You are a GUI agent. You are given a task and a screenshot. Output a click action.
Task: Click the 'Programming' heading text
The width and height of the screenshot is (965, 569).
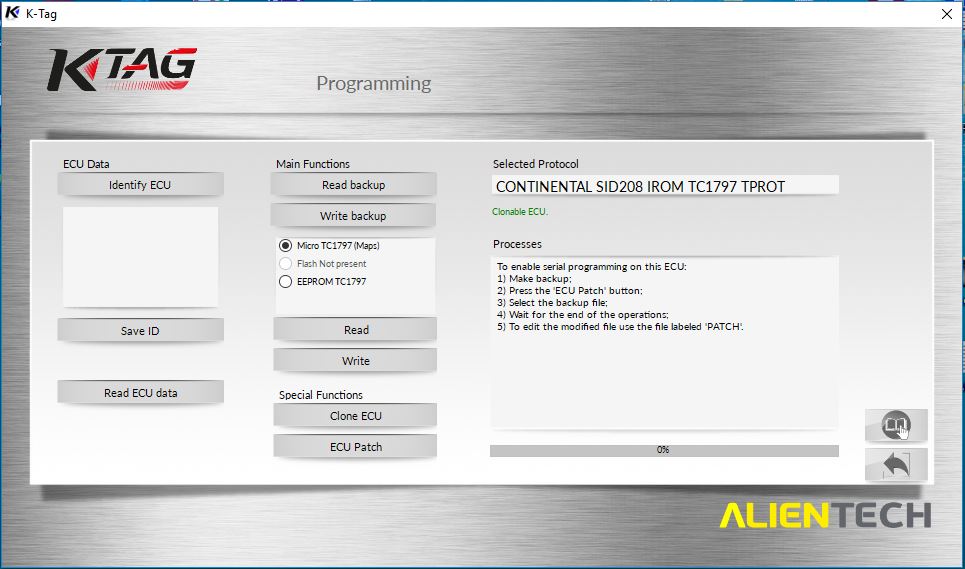pyautogui.click(x=374, y=83)
